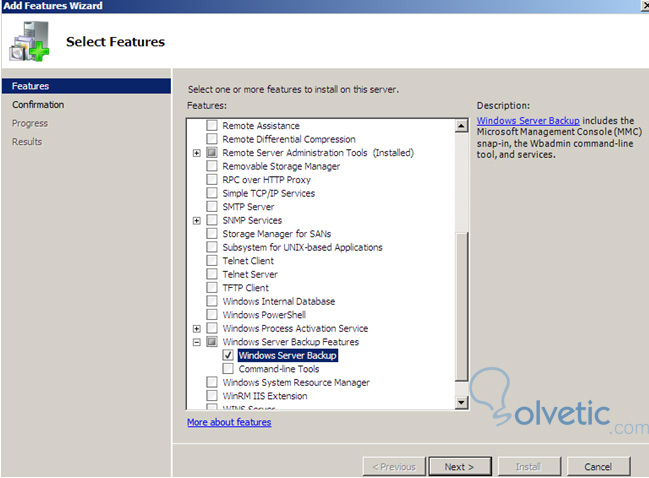Select the Windows Server Backup row label
This screenshot has height=478, width=649.
[x=288, y=355]
